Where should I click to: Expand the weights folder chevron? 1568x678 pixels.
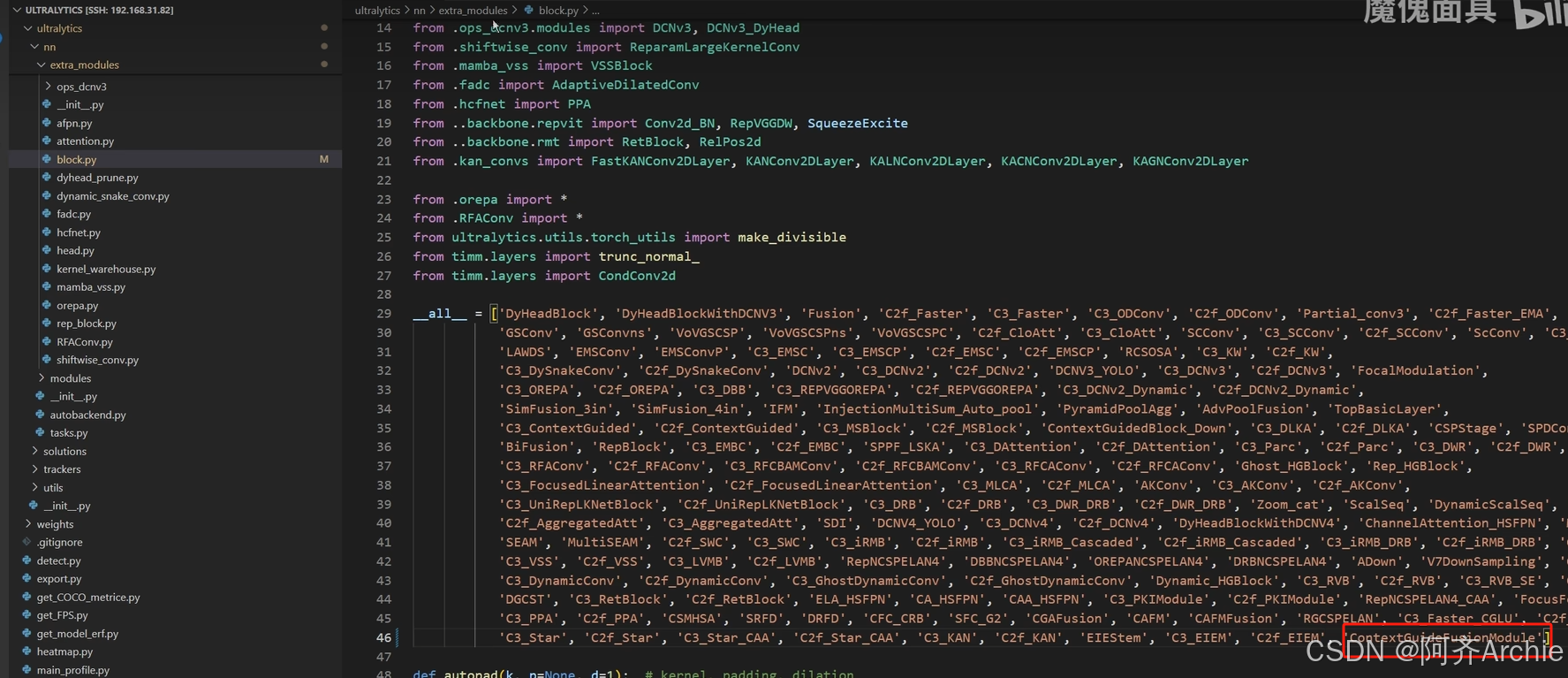(x=27, y=524)
